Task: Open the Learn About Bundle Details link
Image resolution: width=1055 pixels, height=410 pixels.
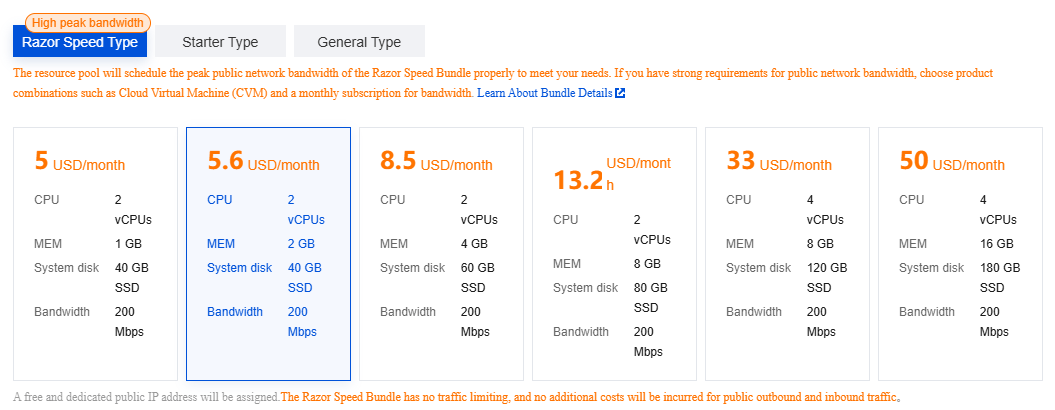Action: [544, 93]
